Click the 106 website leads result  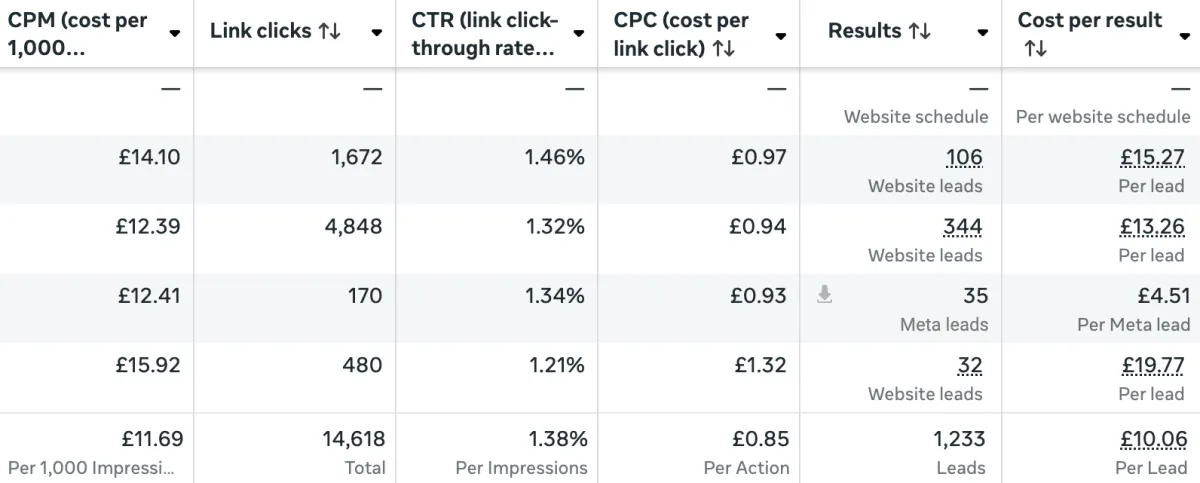pos(964,157)
